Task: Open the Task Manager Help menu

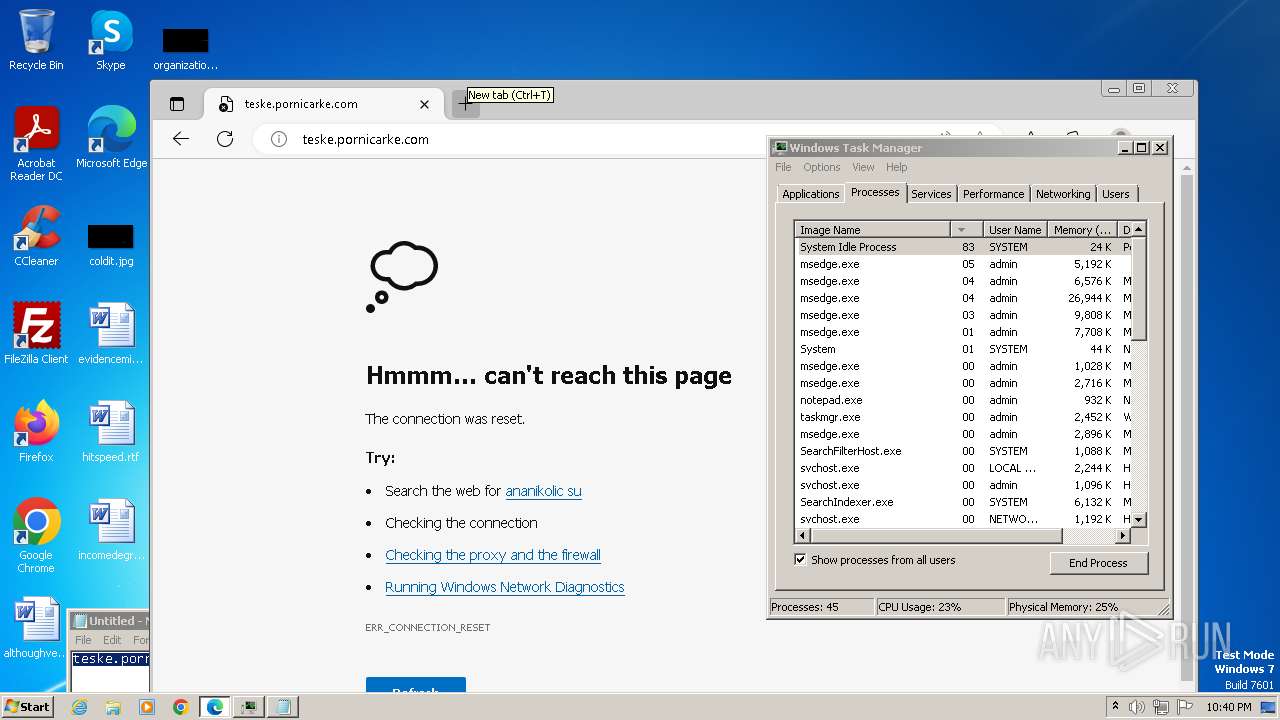Action: coord(897,167)
